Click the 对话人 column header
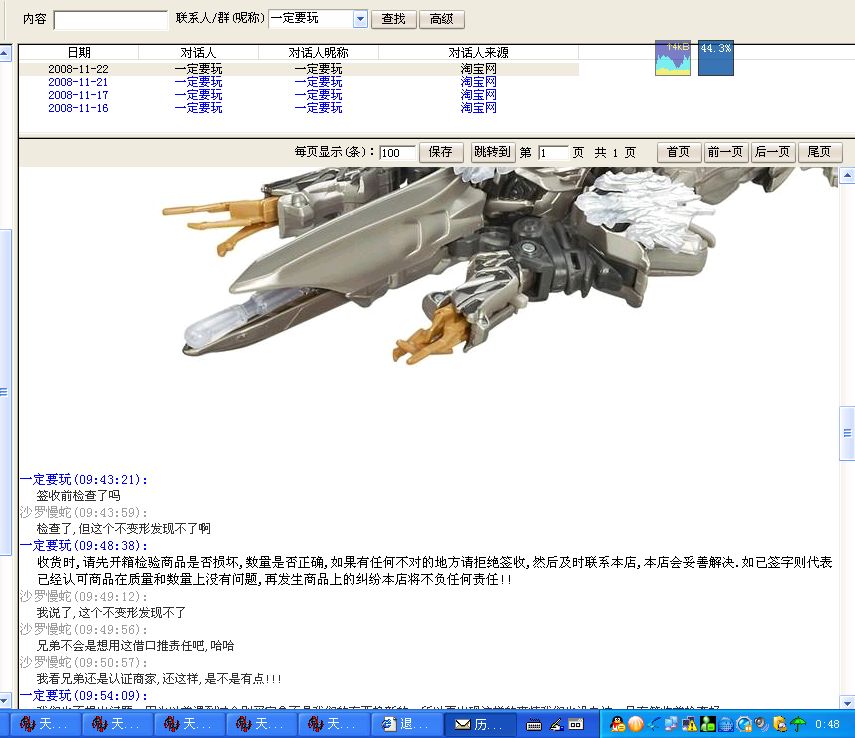The width and height of the screenshot is (855, 738). tap(198, 52)
